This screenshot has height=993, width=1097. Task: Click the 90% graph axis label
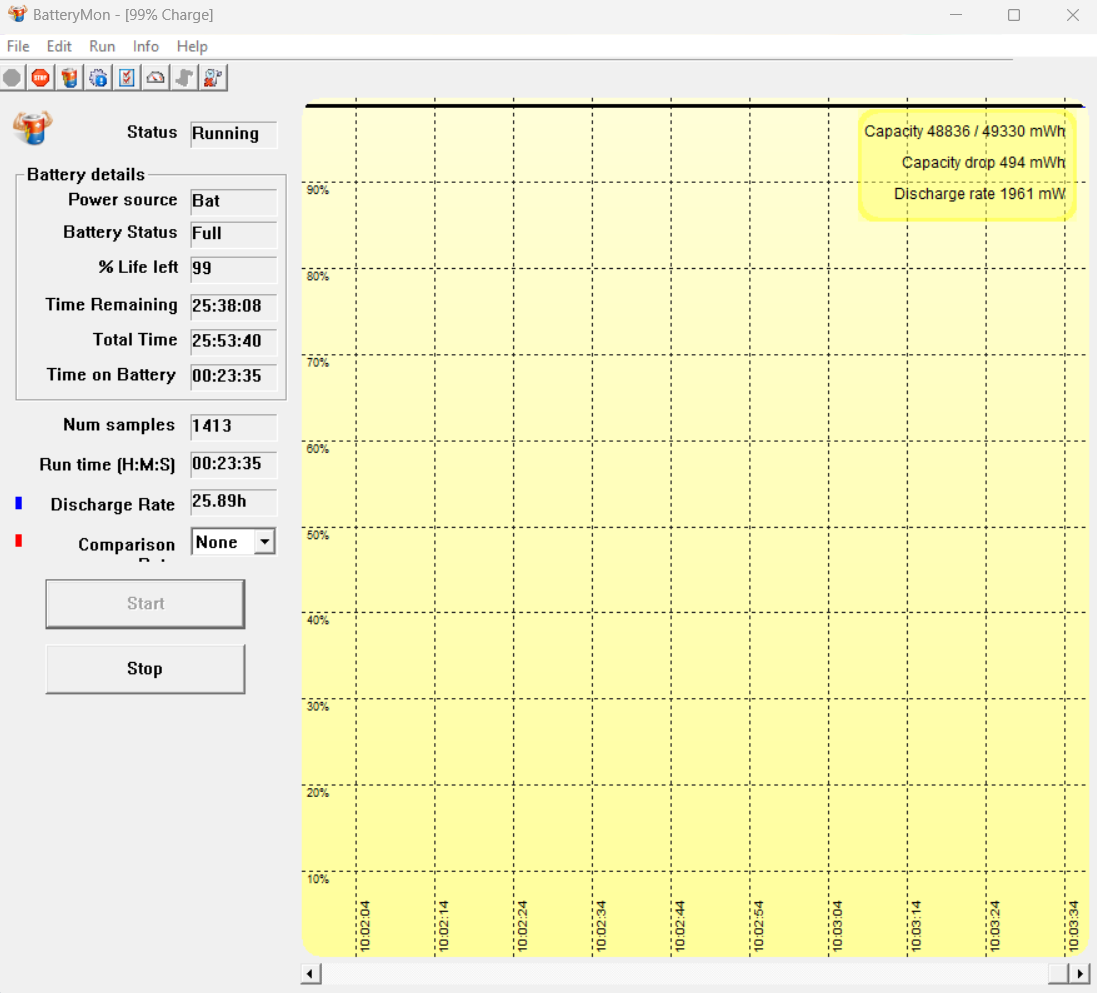[x=318, y=190]
